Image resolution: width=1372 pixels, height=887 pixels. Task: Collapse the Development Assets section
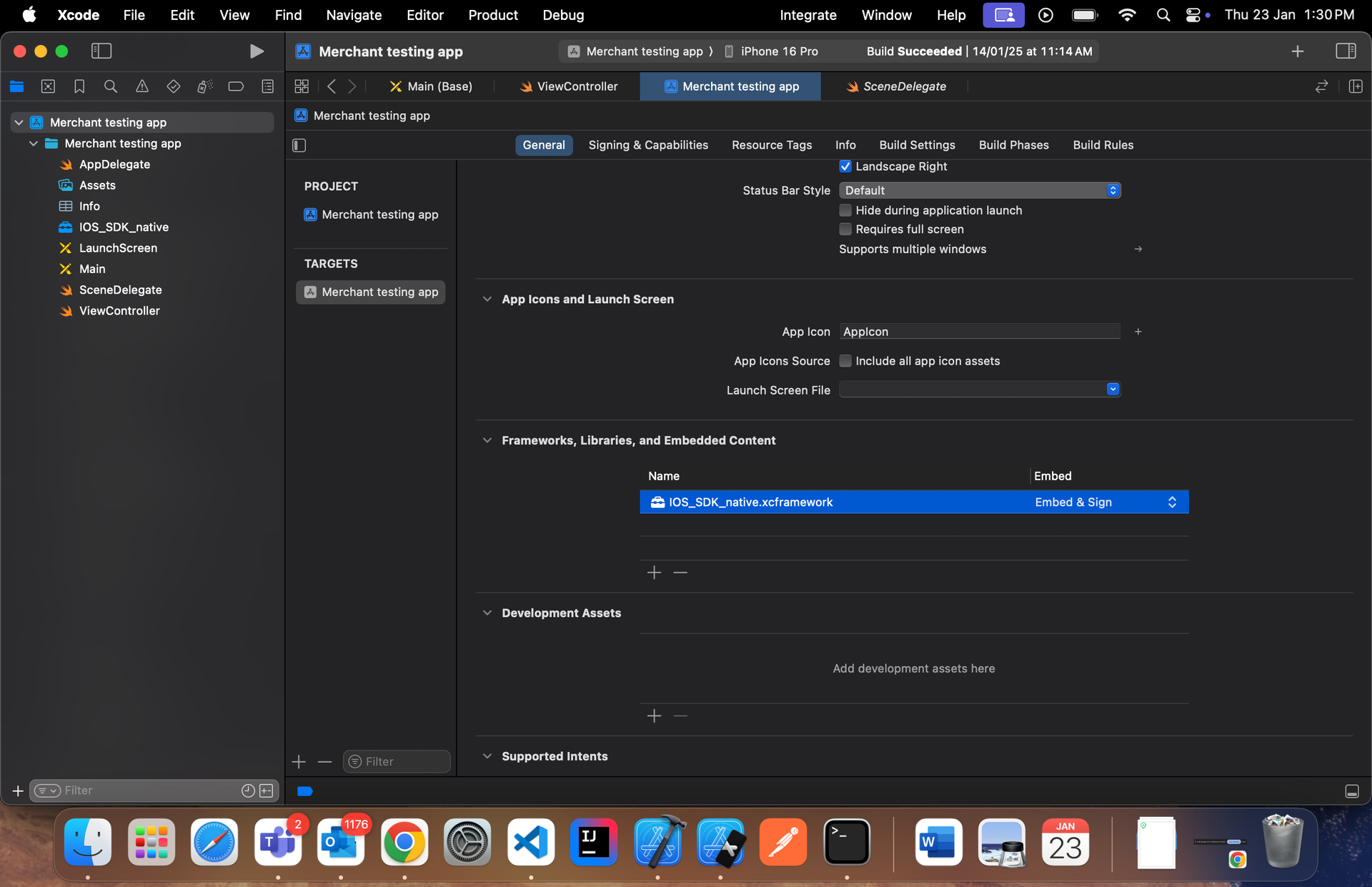pos(487,613)
